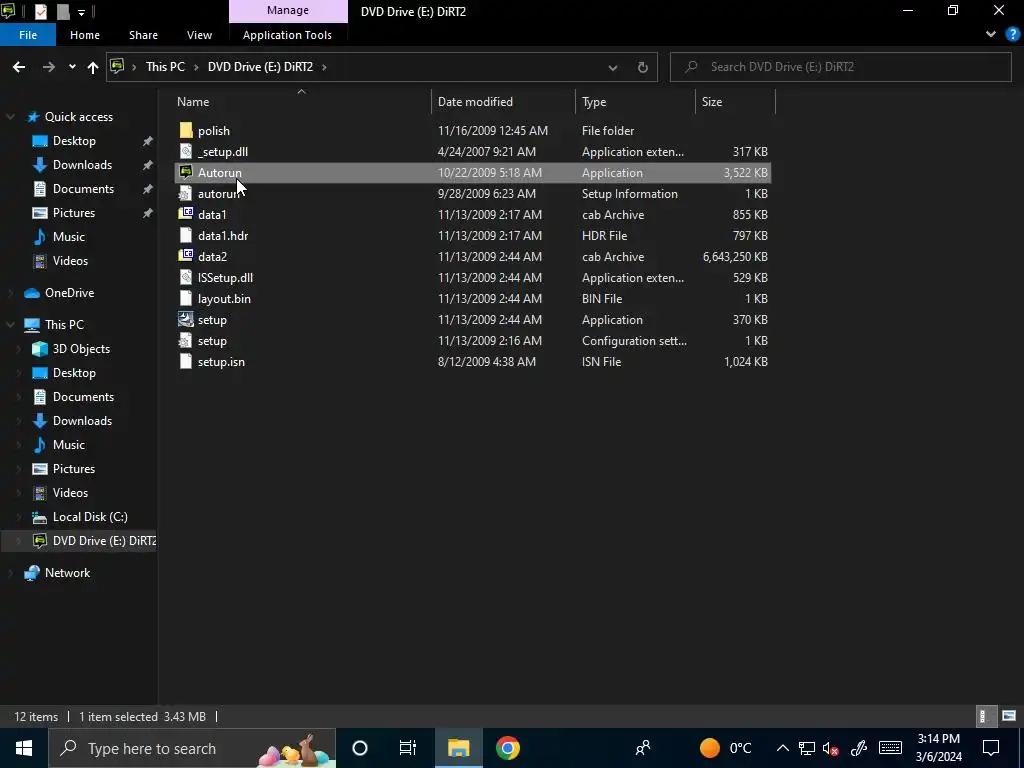Open the Windows Start menu
This screenshot has width=1024, height=768.
(x=24, y=748)
